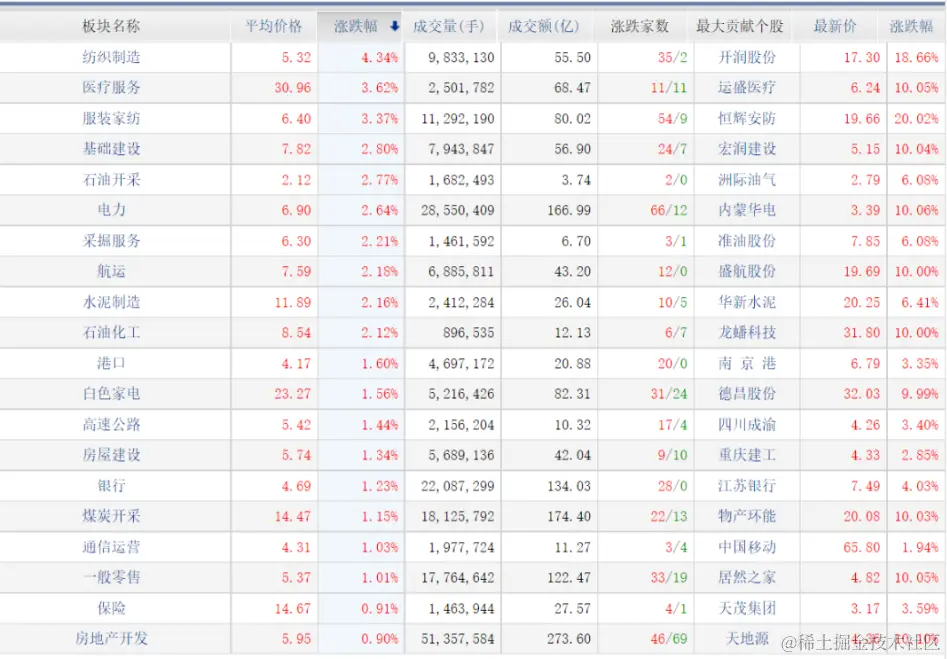947x659 pixels.
Task: Open the 一般零售 sector link
Action: coord(111,577)
